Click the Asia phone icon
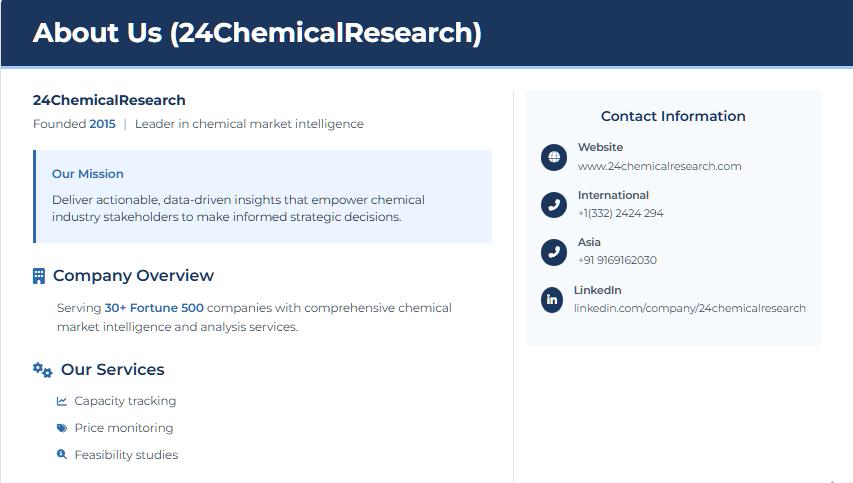The image size is (853, 483). 554,252
